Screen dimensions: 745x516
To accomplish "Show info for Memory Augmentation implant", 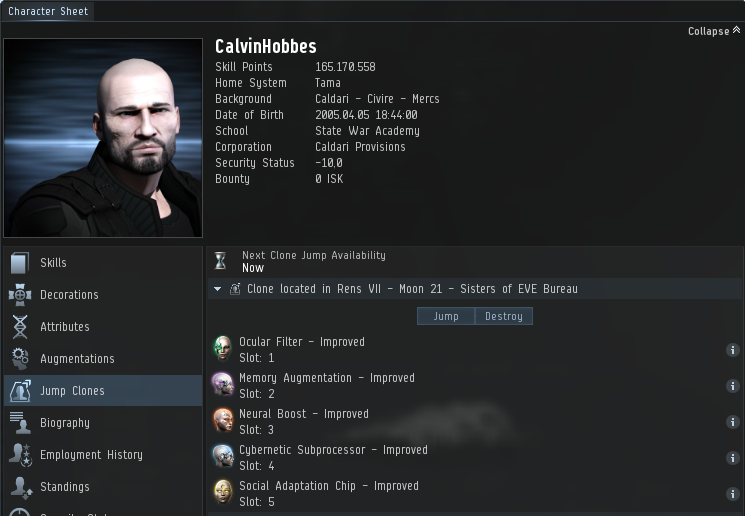I will [733, 386].
